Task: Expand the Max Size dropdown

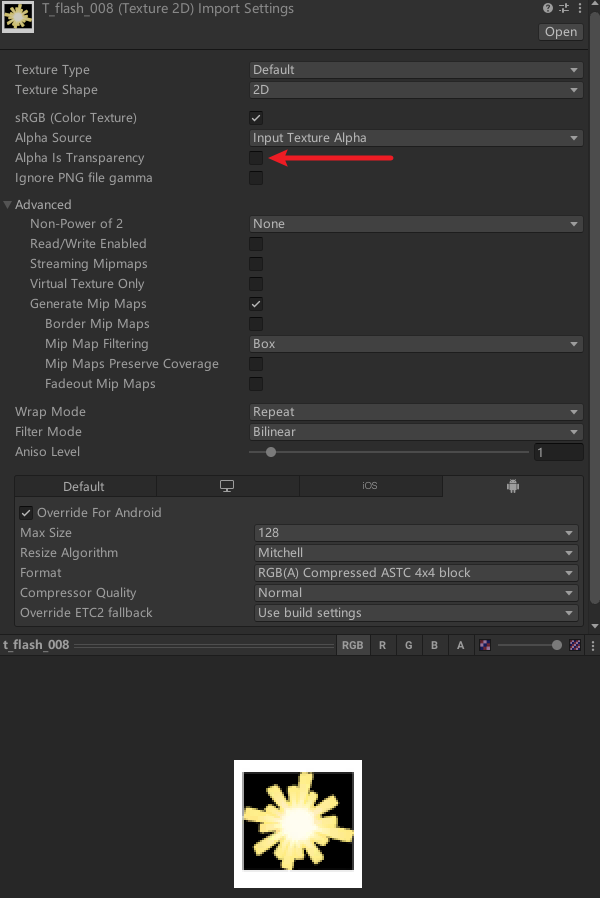Action: click(415, 533)
